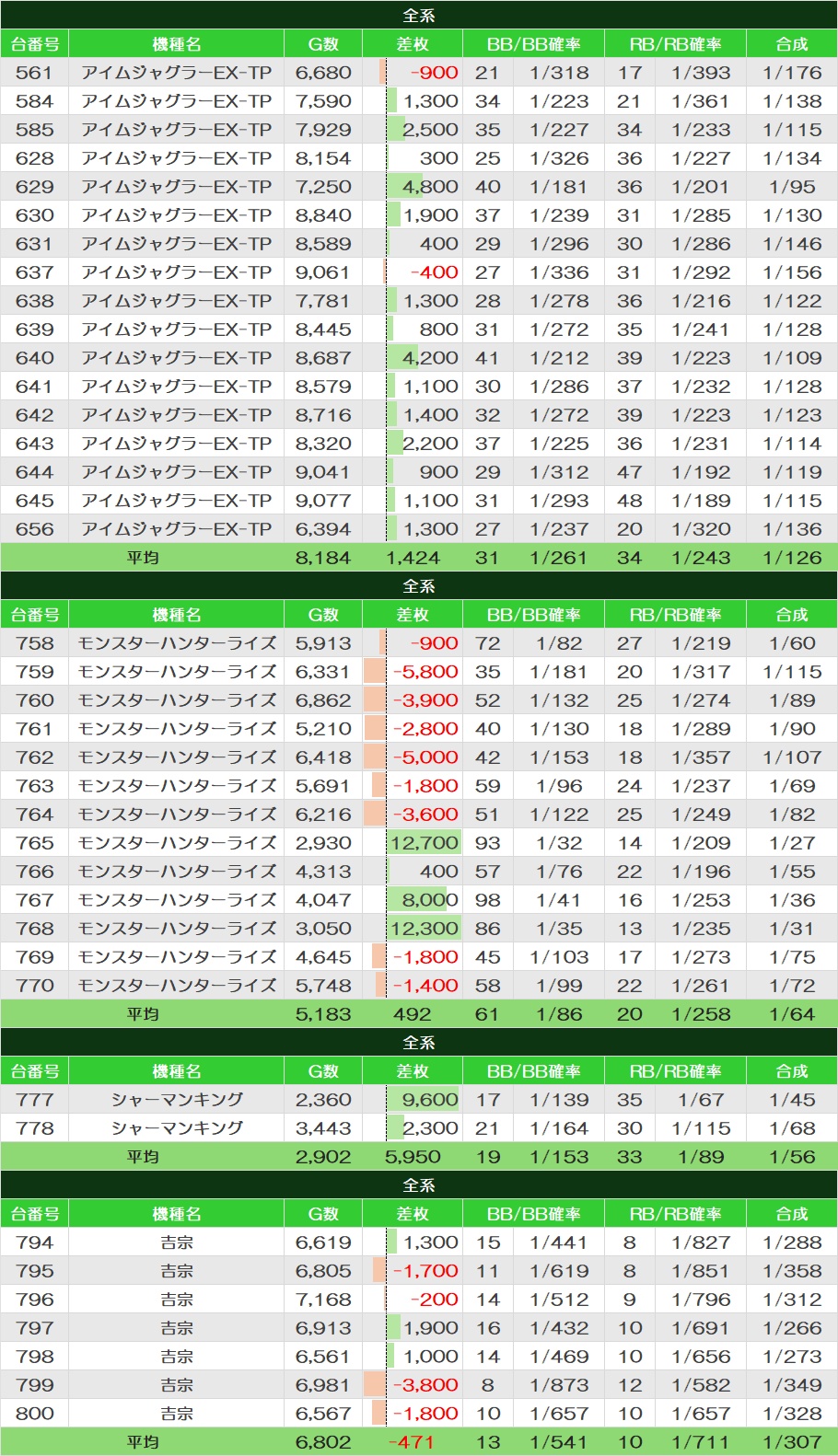838x1456 pixels.
Task: Click RB/RB確率 header in Monster Hunter table
Action: pos(675,615)
